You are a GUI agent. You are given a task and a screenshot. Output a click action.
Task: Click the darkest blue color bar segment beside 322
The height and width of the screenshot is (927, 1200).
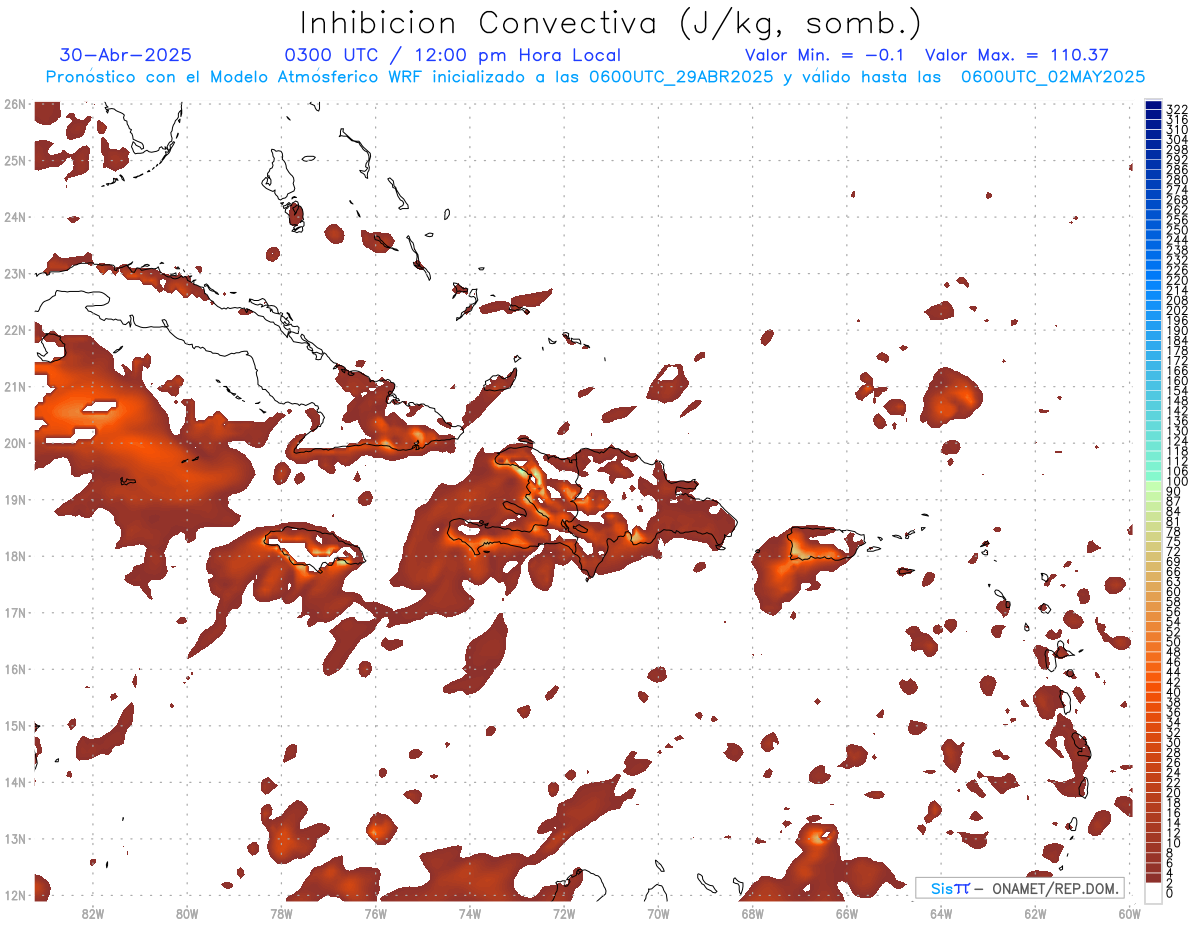pos(1154,105)
